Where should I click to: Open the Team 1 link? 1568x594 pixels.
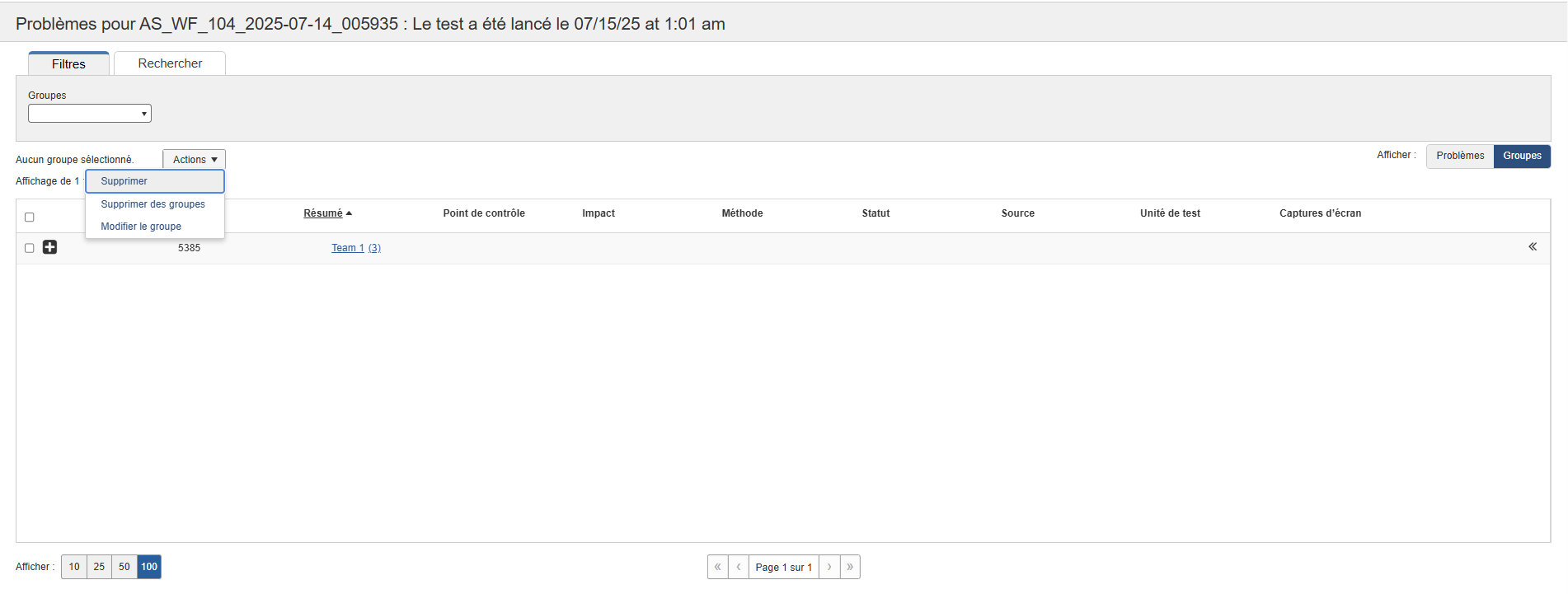pyautogui.click(x=347, y=248)
